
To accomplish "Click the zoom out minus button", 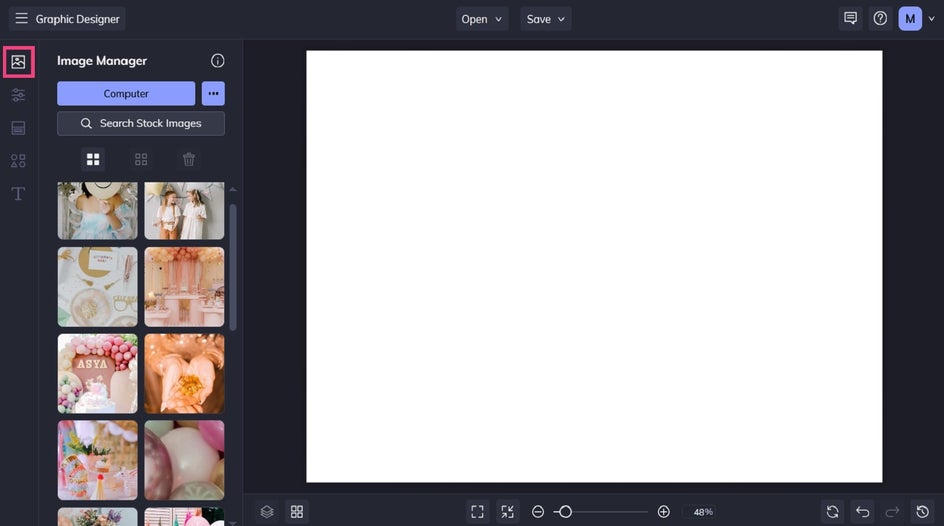I will tap(538, 512).
